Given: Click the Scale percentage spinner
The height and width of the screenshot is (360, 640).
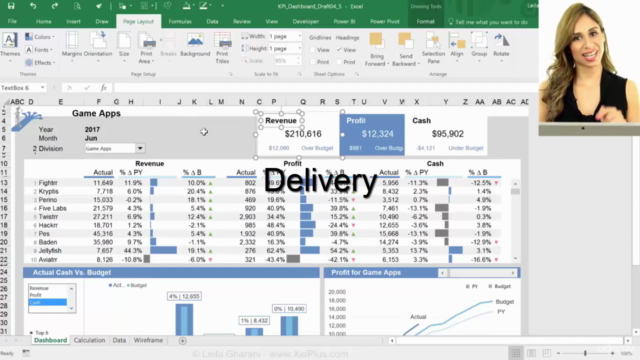Looking at the screenshot, I should coord(298,61).
